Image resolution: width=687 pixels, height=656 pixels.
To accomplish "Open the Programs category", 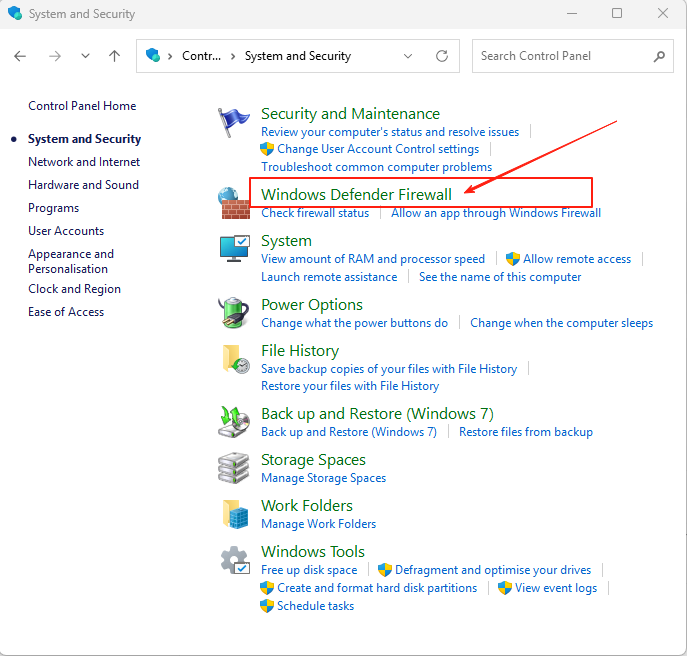I will 53,208.
